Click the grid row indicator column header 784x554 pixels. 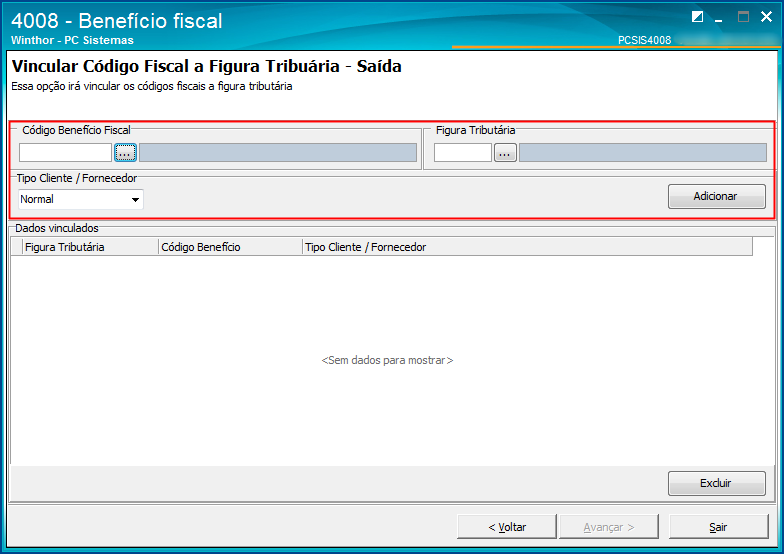coord(16,247)
